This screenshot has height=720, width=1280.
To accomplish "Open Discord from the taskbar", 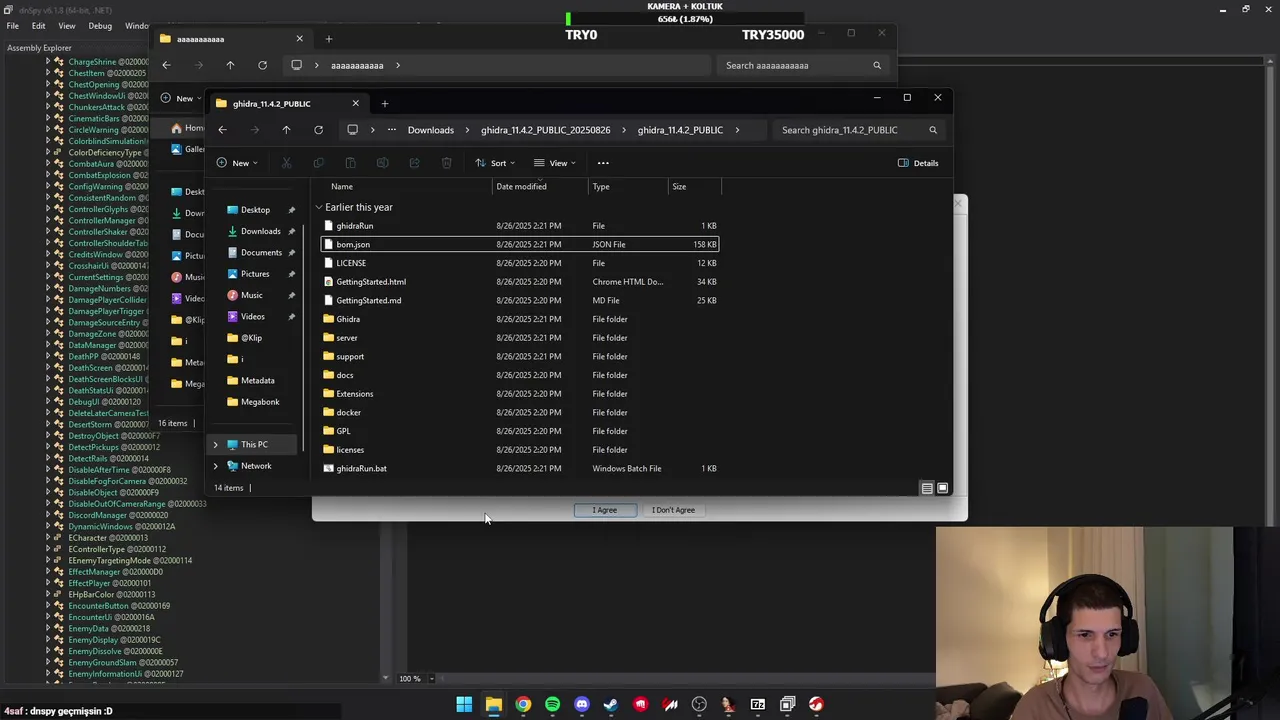I will tap(582, 705).
